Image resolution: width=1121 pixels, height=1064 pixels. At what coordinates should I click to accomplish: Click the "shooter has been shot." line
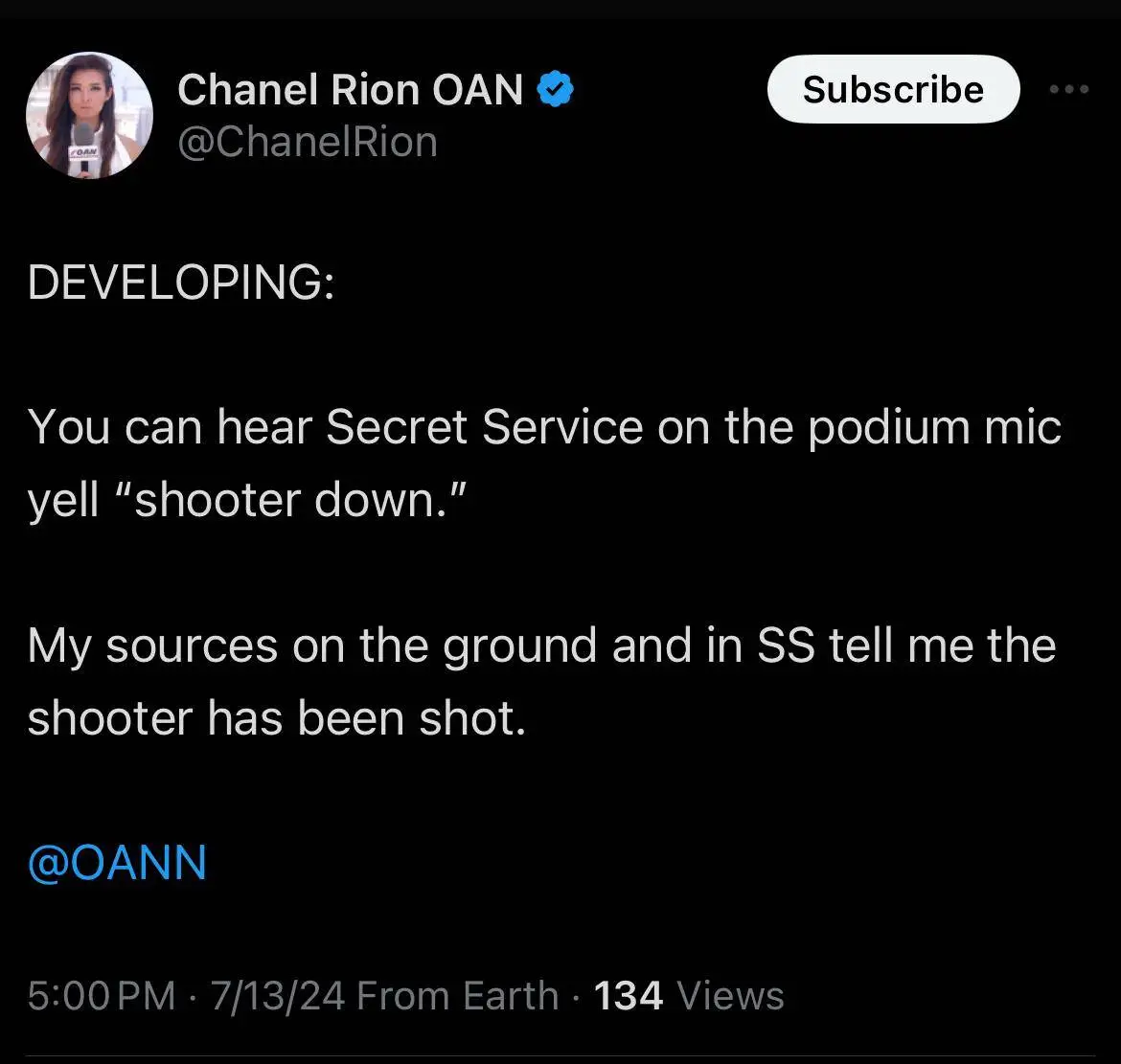click(277, 717)
